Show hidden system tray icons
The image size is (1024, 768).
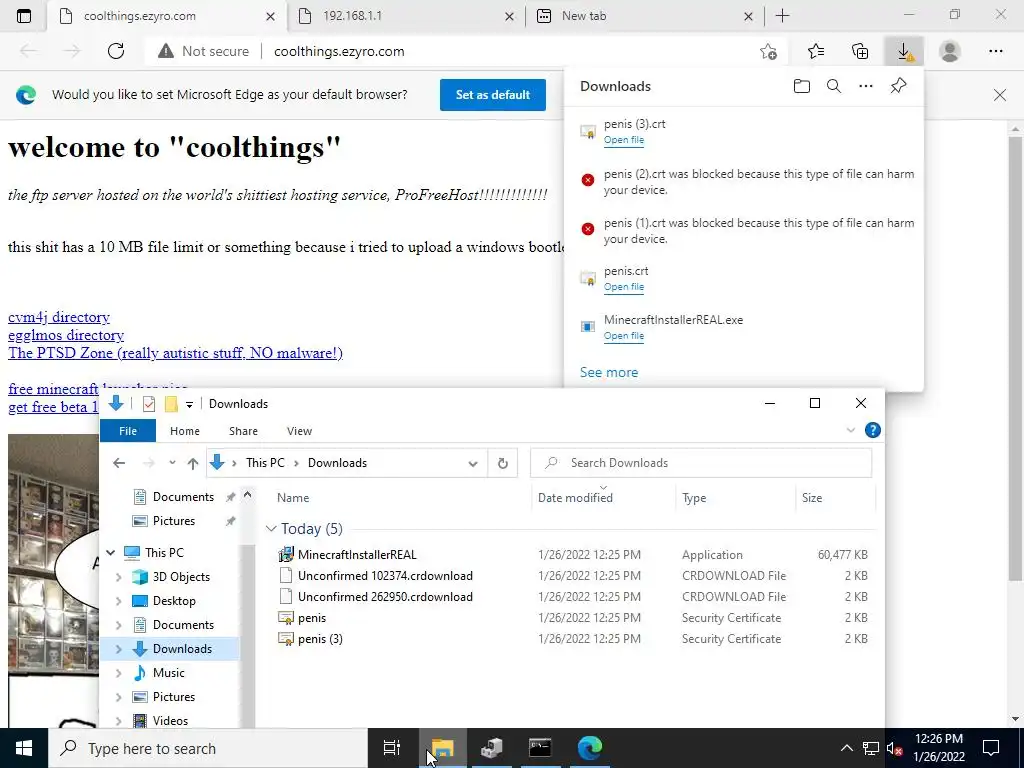(x=846, y=748)
